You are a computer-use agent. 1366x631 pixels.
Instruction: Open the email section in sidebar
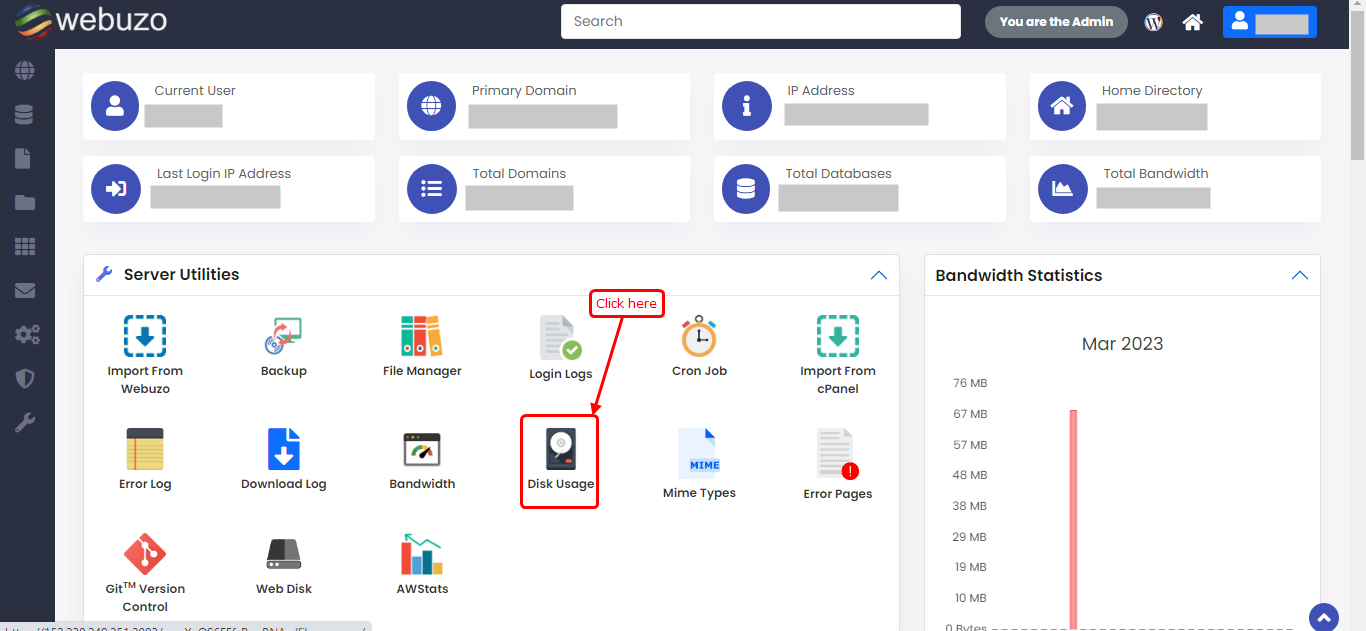(25, 291)
